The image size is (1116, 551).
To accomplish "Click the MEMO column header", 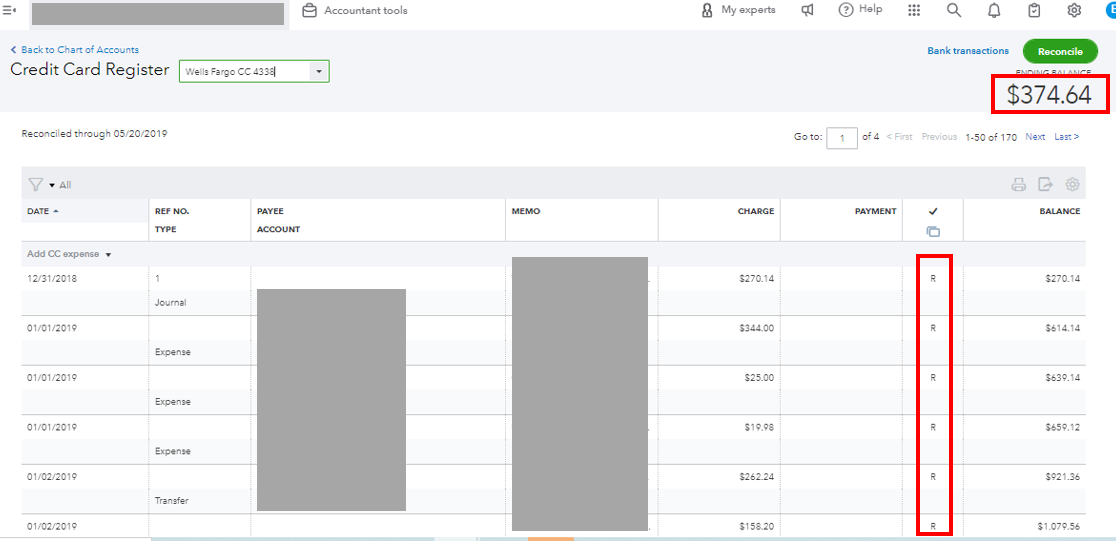I will (525, 211).
